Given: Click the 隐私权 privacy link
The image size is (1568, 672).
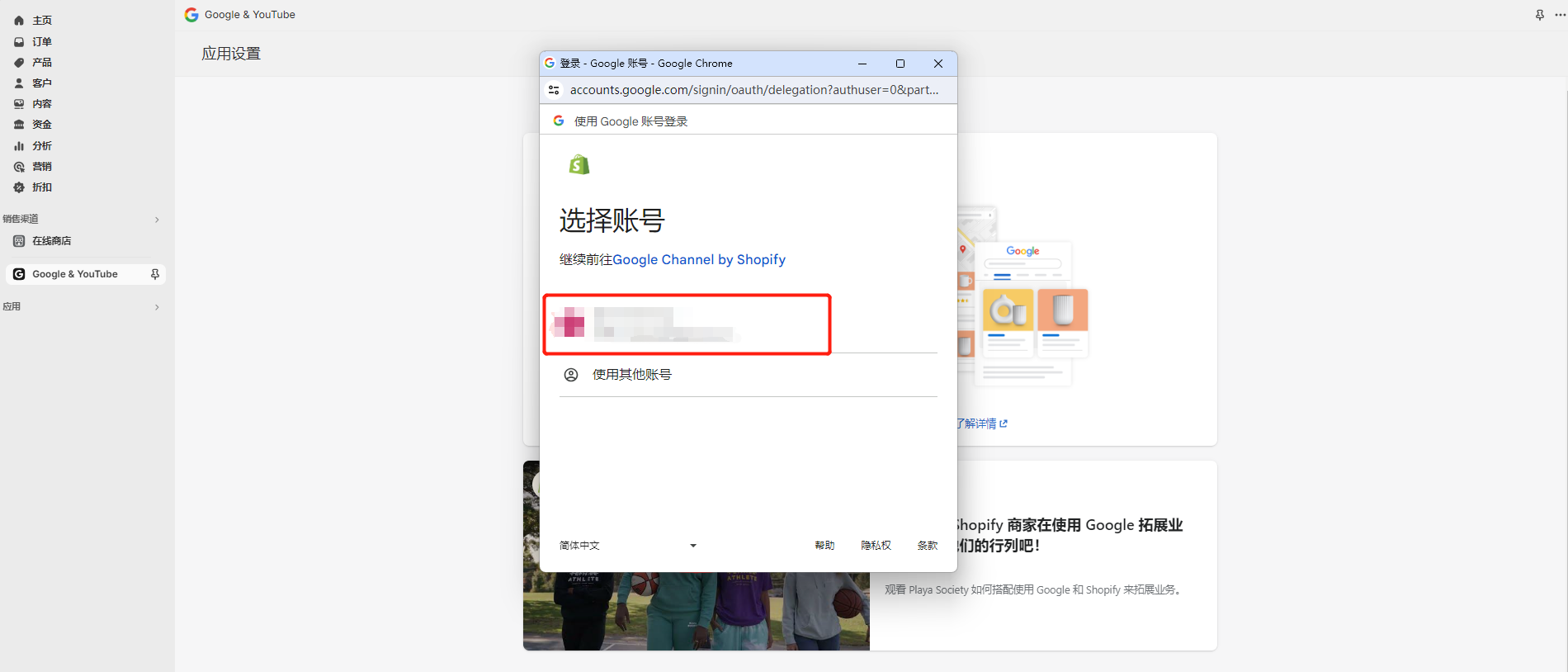Looking at the screenshot, I should click(x=876, y=546).
